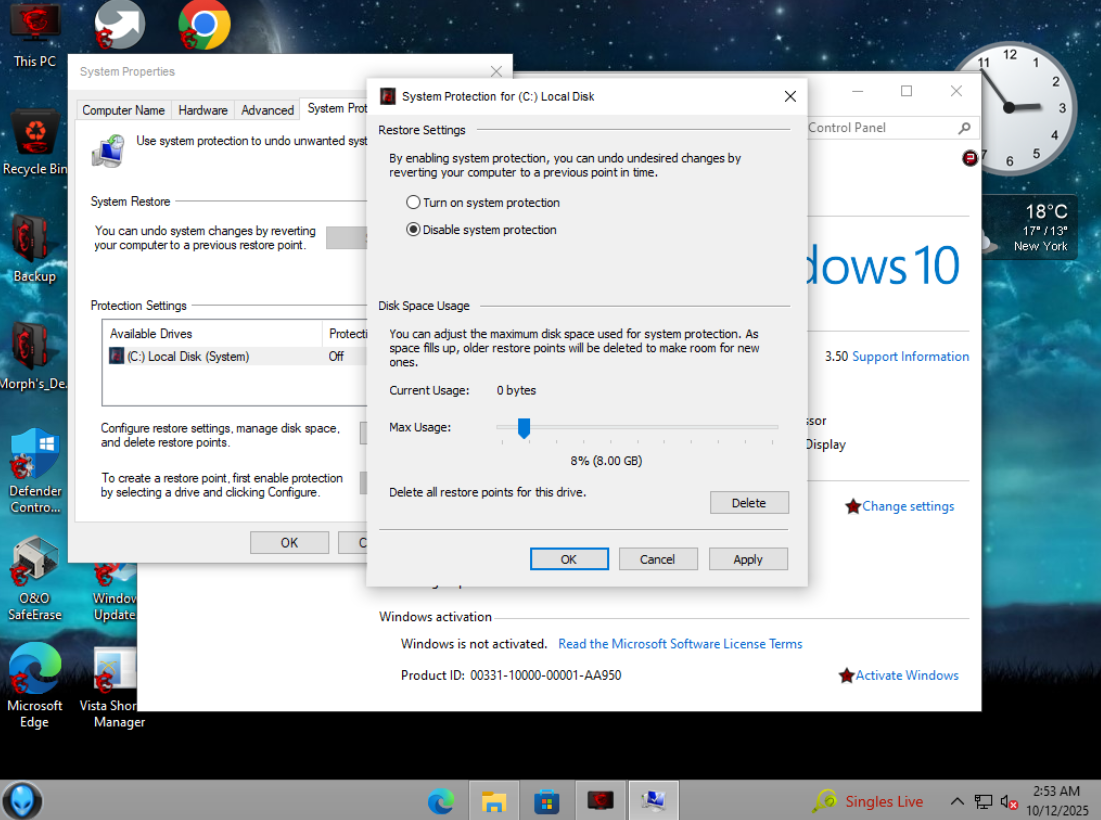The height and width of the screenshot is (820, 1101).
Task: Open This PC desktop icon
Action: click(x=34, y=35)
